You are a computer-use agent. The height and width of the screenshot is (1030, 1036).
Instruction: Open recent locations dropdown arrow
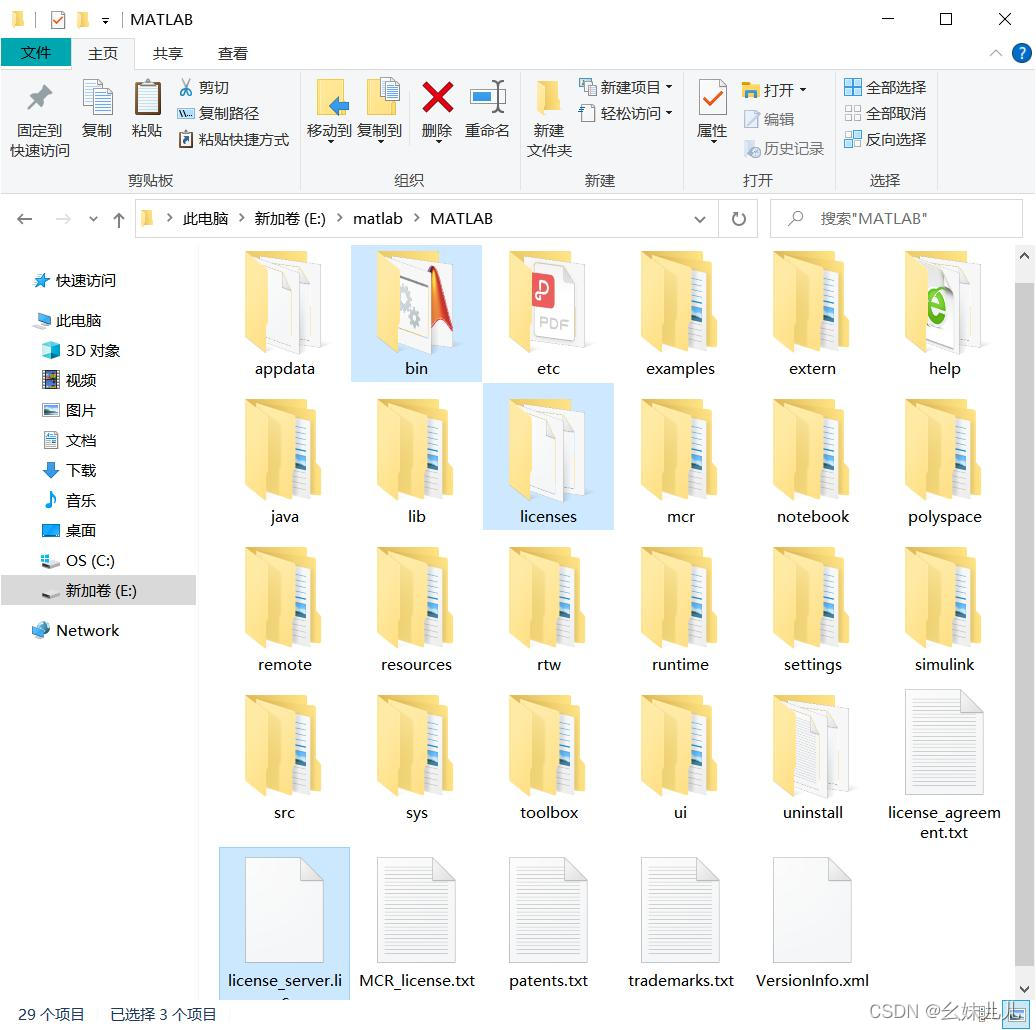point(93,219)
